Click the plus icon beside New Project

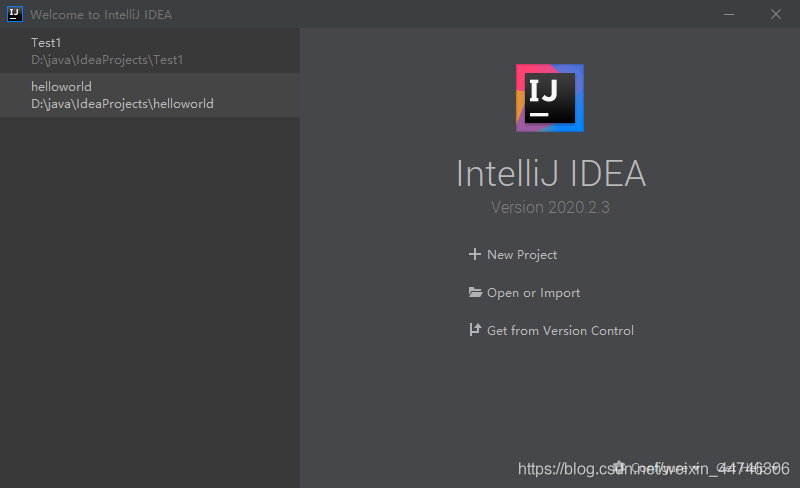point(475,255)
